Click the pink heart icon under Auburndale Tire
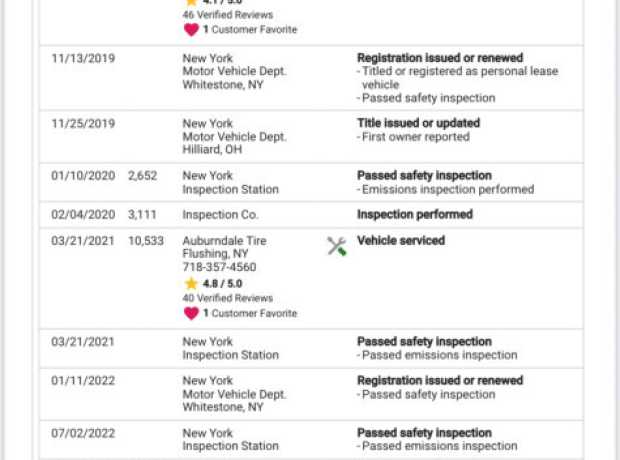Image resolution: width=620 pixels, height=460 pixels. (191, 313)
